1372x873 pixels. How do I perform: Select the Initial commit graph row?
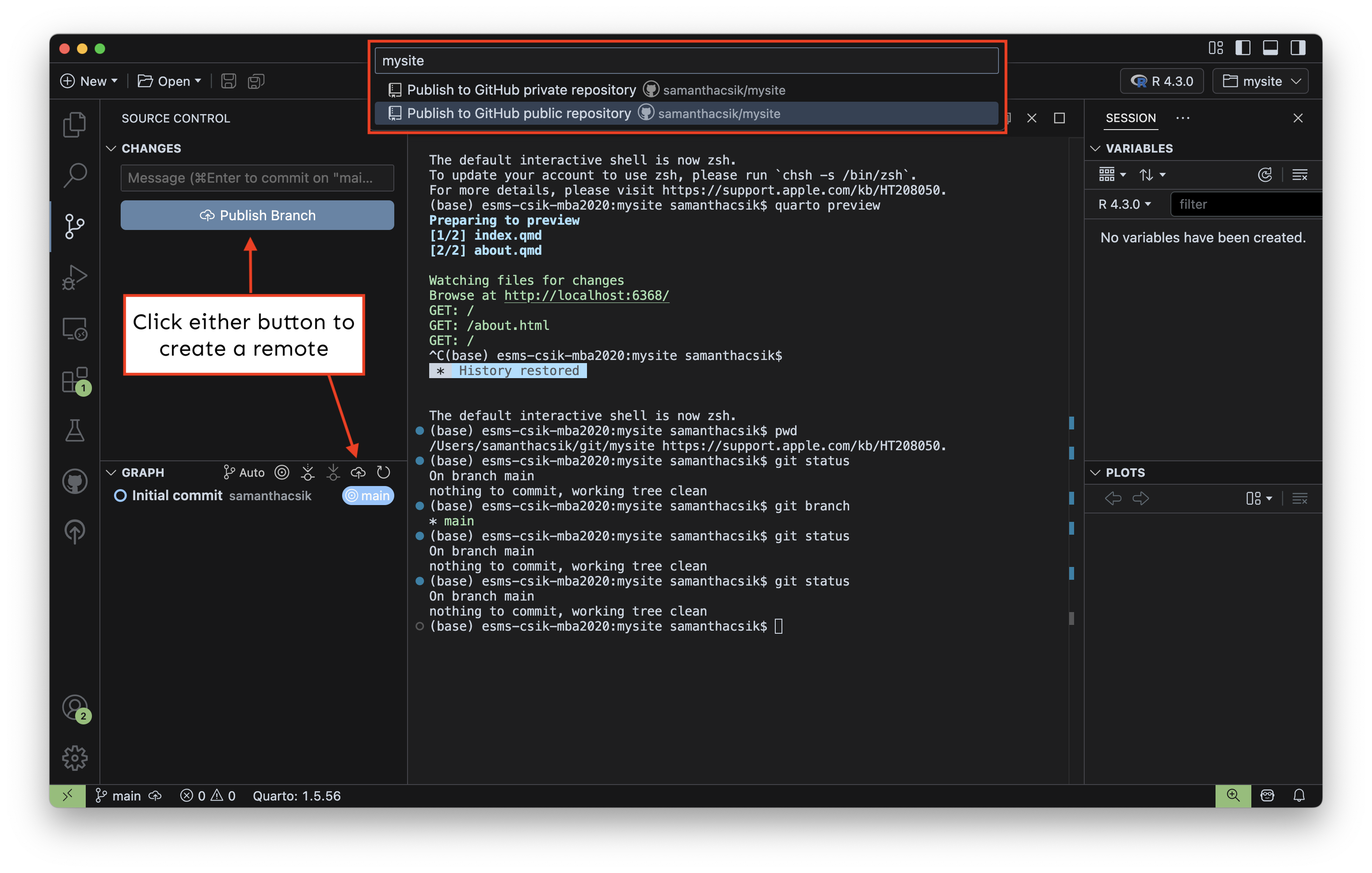(254, 495)
